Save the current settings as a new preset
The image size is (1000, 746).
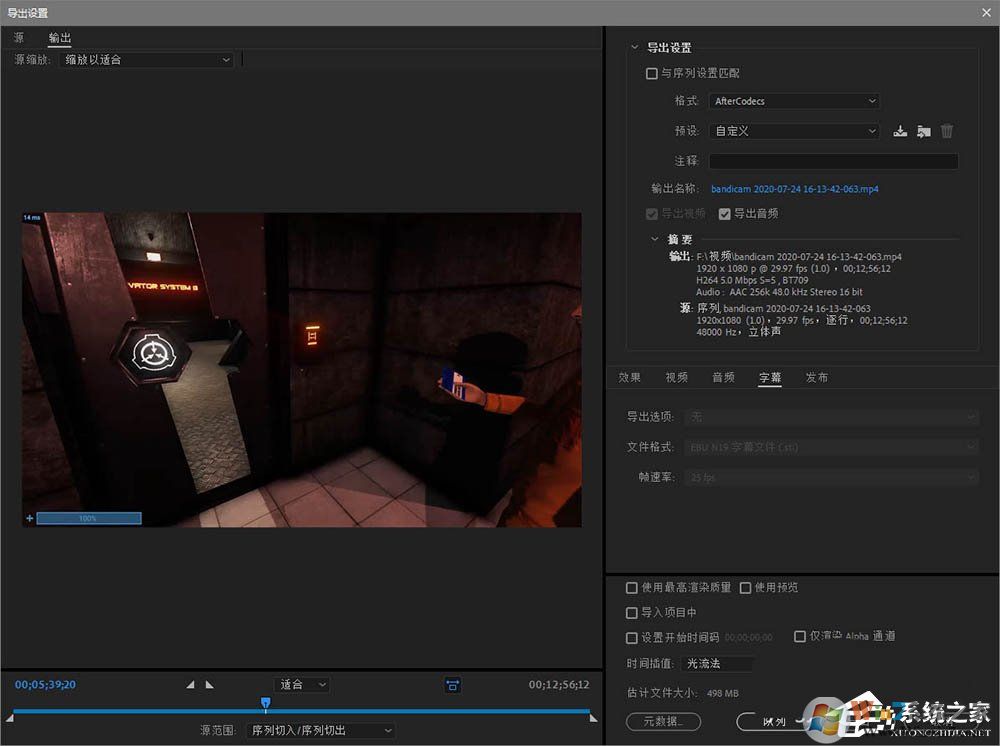click(899, 130)
